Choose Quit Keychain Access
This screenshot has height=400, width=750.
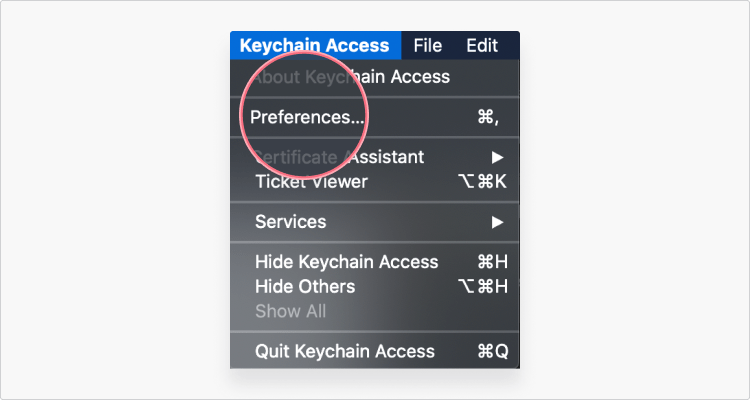tap(375, 352)
